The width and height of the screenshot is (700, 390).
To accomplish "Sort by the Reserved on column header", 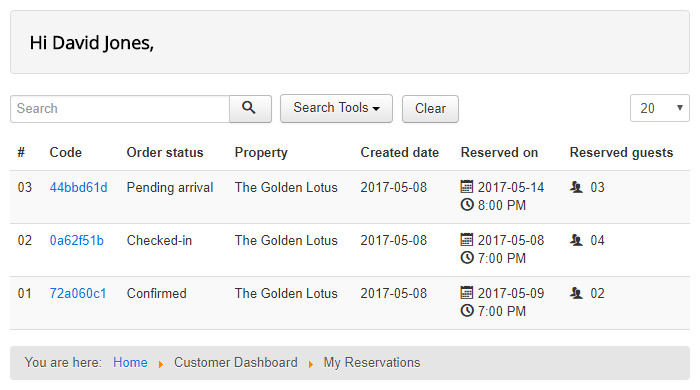I will (x=499, y=153).
